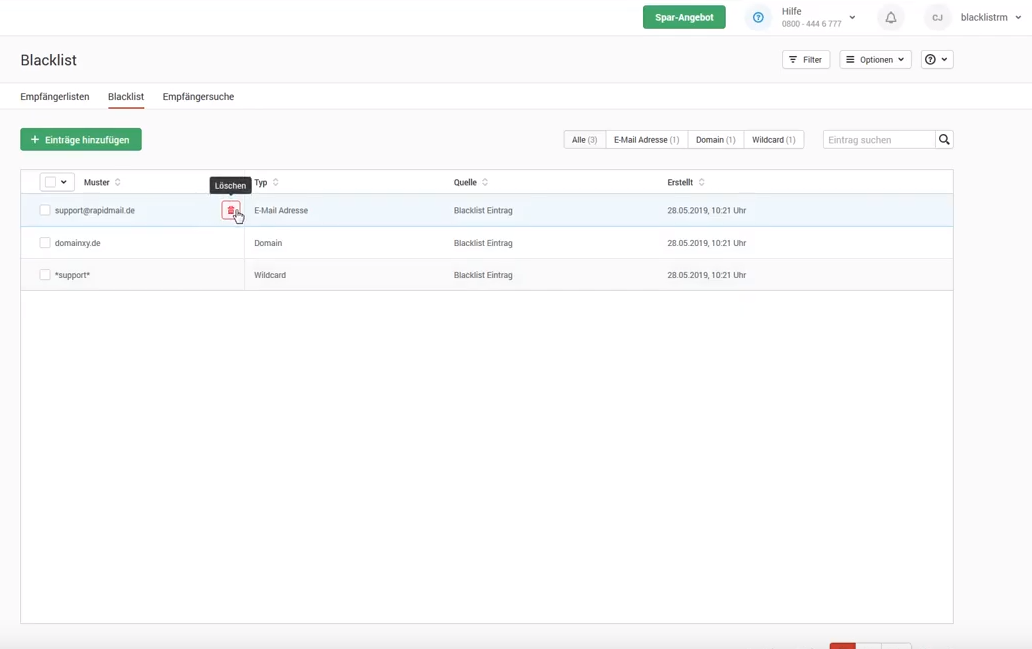The width and height of the screenshot is (1032, 649).
Task: Select the domainxy.de entry checkbox
Action: [45, 243]
